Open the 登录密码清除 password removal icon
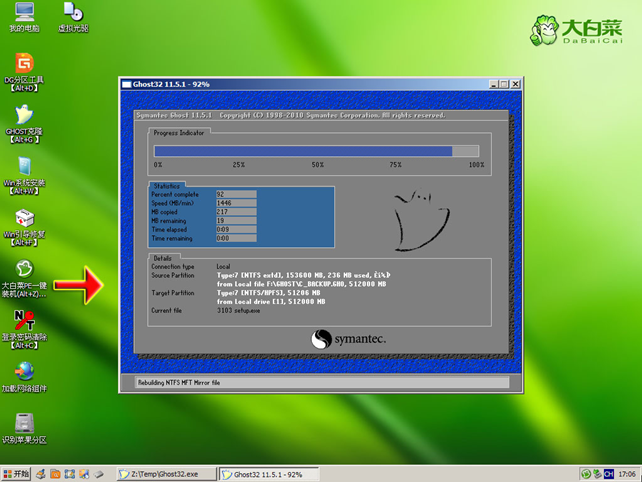Image resolution: width=642 pixels, height=482 pixels. tap(23, 322)
